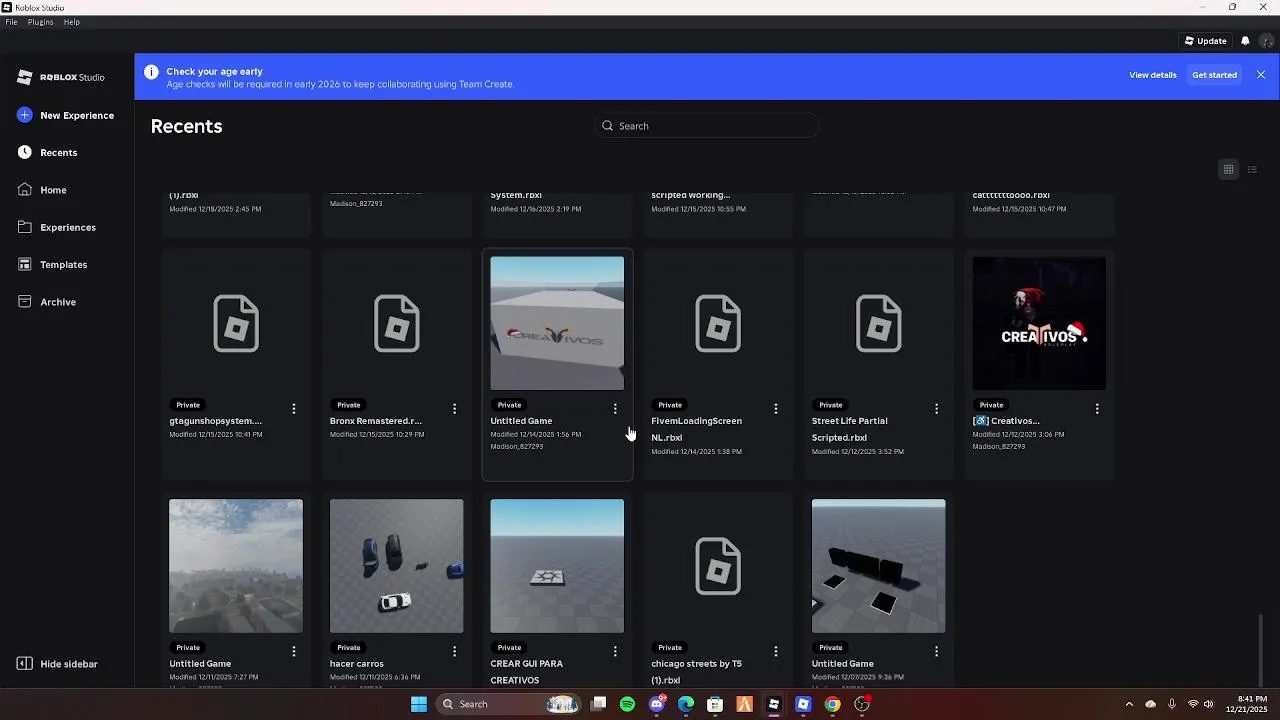Open options for Street Life Partial Scripted
The image size is (1280, 720).
click(936, 409)
